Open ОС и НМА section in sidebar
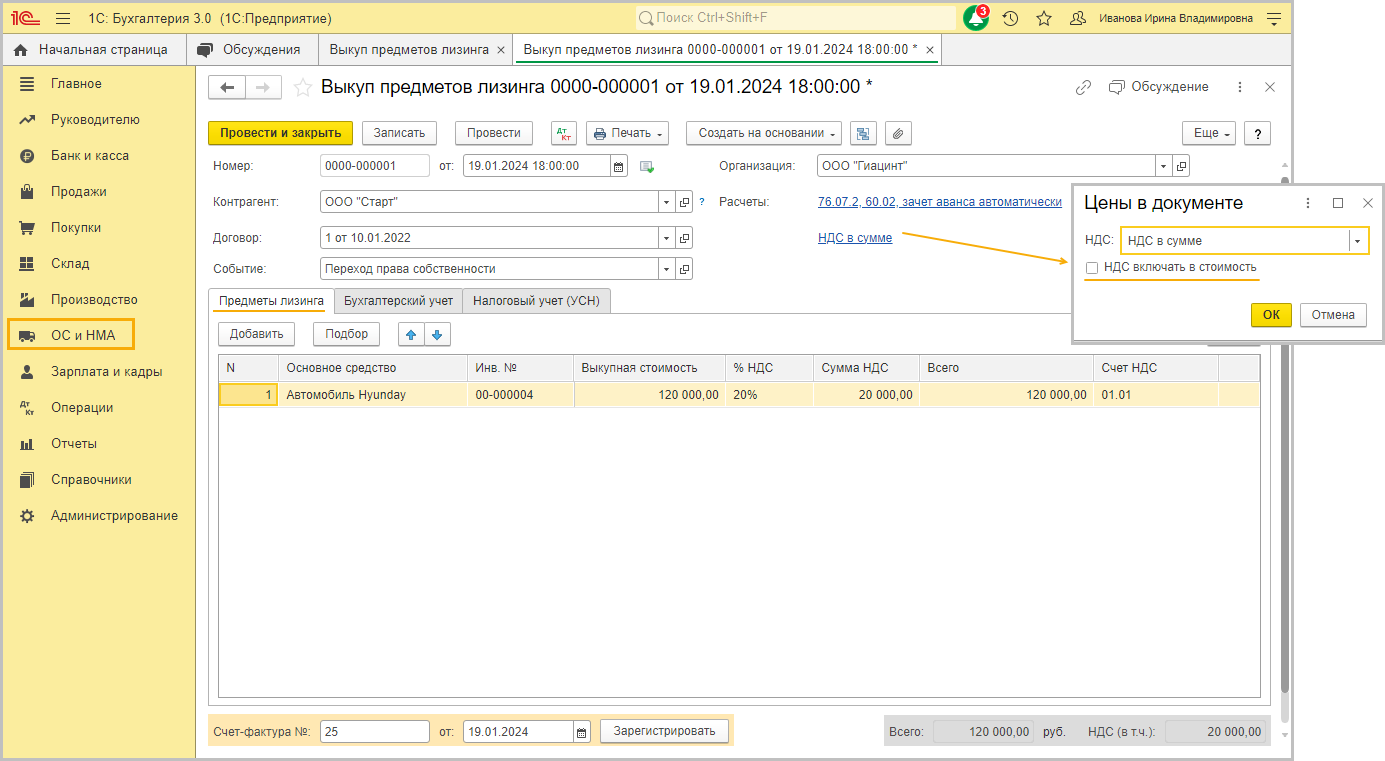Screen dimensions: 1385x761 71,335
